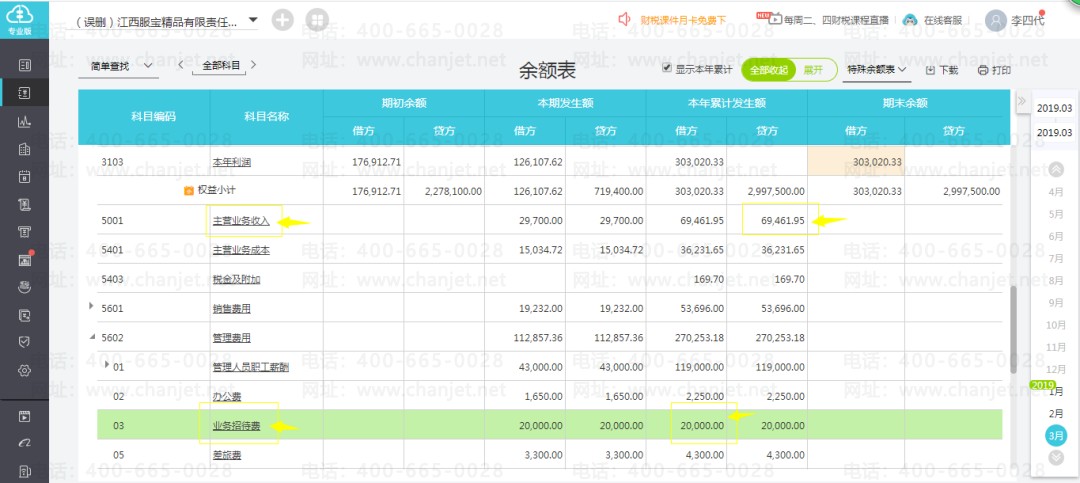Image resolution: width=1080 pixels, height=483 pixels.
Task: Click the highlighted 303,020.33 ending balance cell
Action: (x=855, y=161)
